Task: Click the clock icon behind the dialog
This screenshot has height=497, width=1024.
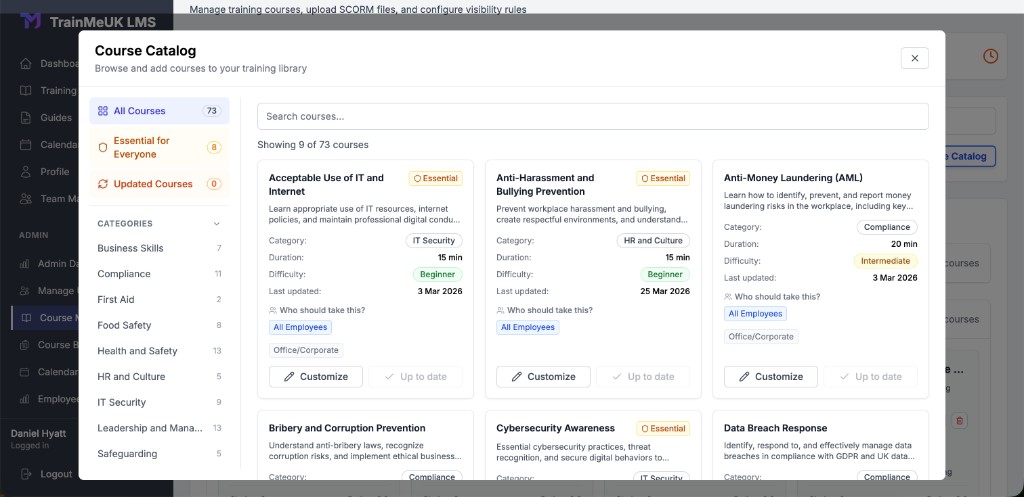Action: click(991, 56)
